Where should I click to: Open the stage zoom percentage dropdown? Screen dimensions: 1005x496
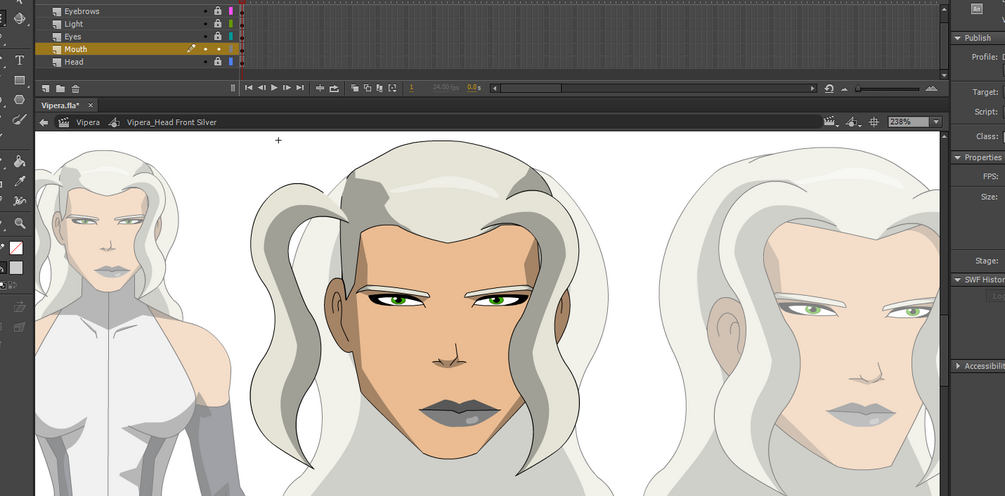pos(936,122)
